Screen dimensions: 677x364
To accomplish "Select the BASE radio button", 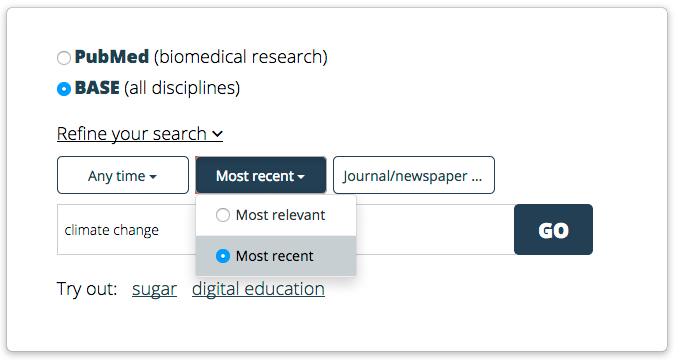I will pos(64,89).
